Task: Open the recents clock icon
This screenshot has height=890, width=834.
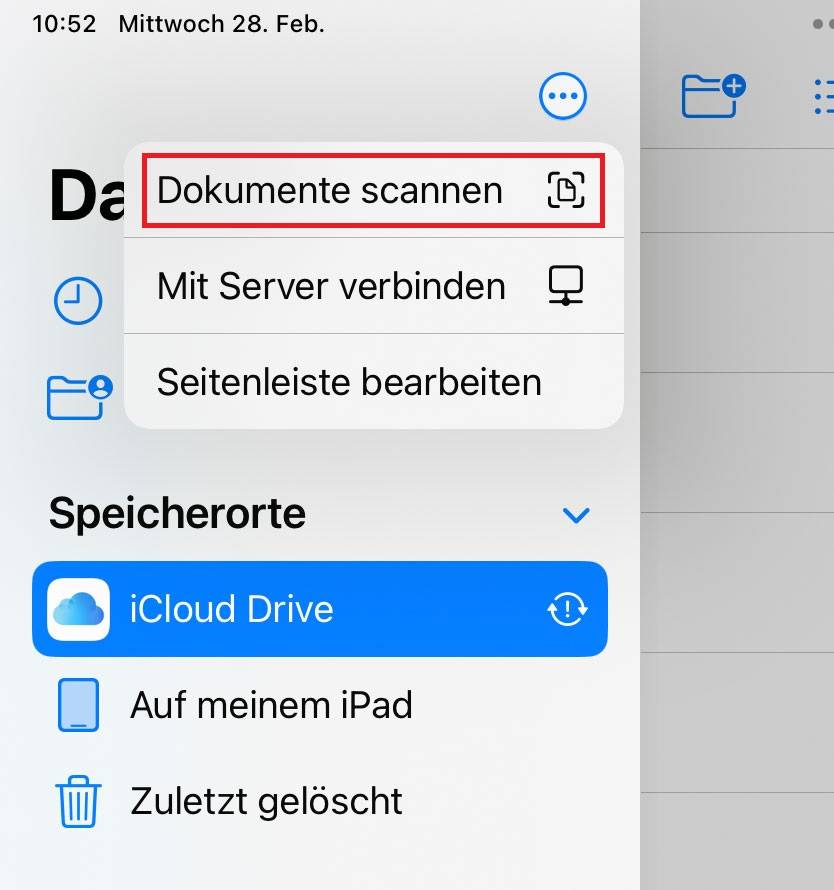Action: point(78,300)
